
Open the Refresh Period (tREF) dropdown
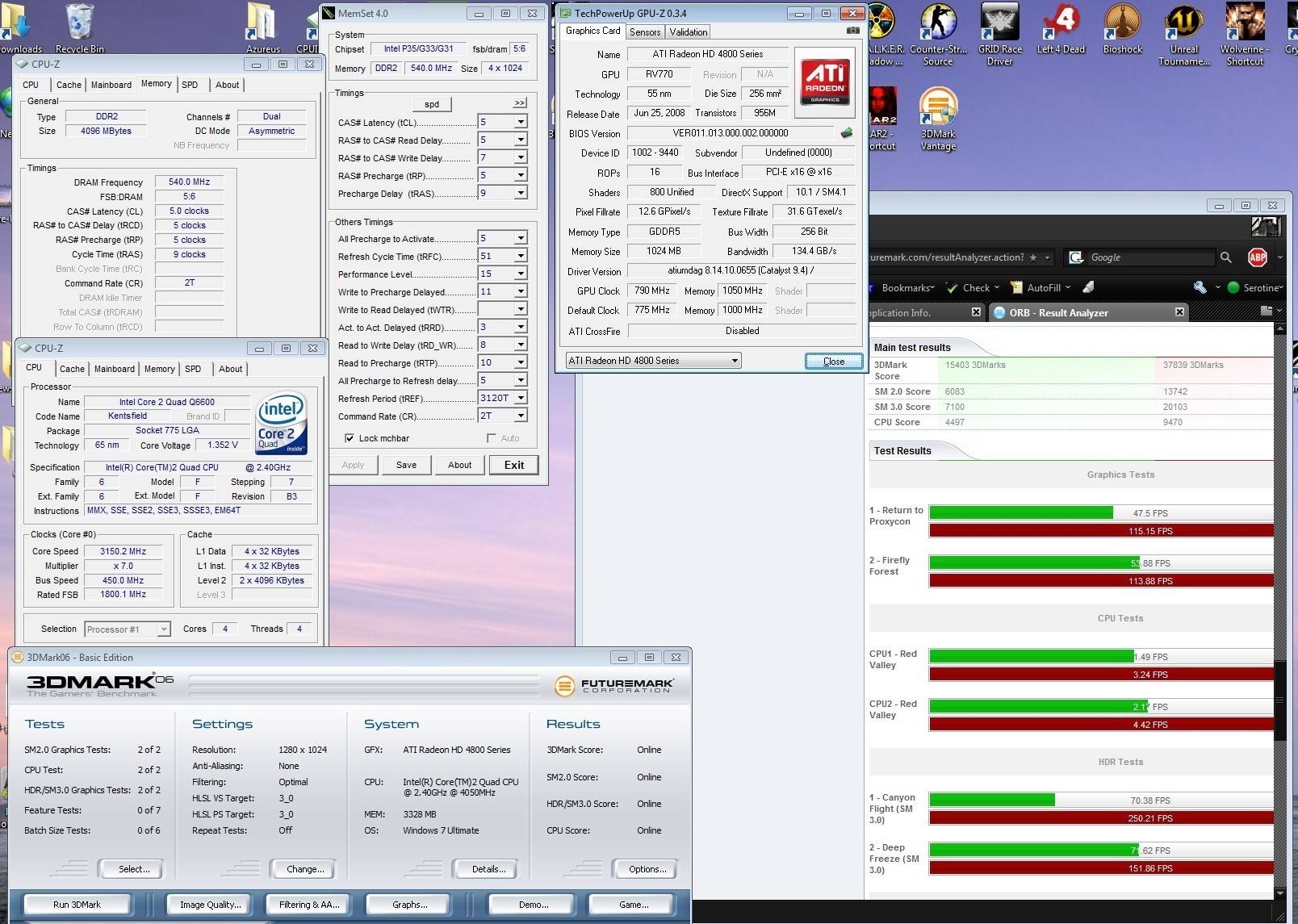pyautogui.click(x=521, y=398)
